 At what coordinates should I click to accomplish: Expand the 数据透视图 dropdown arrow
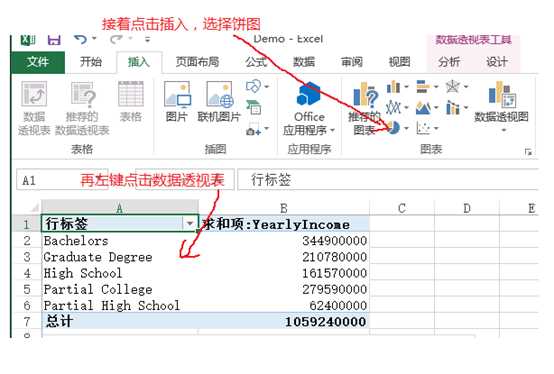coord(504,130)
